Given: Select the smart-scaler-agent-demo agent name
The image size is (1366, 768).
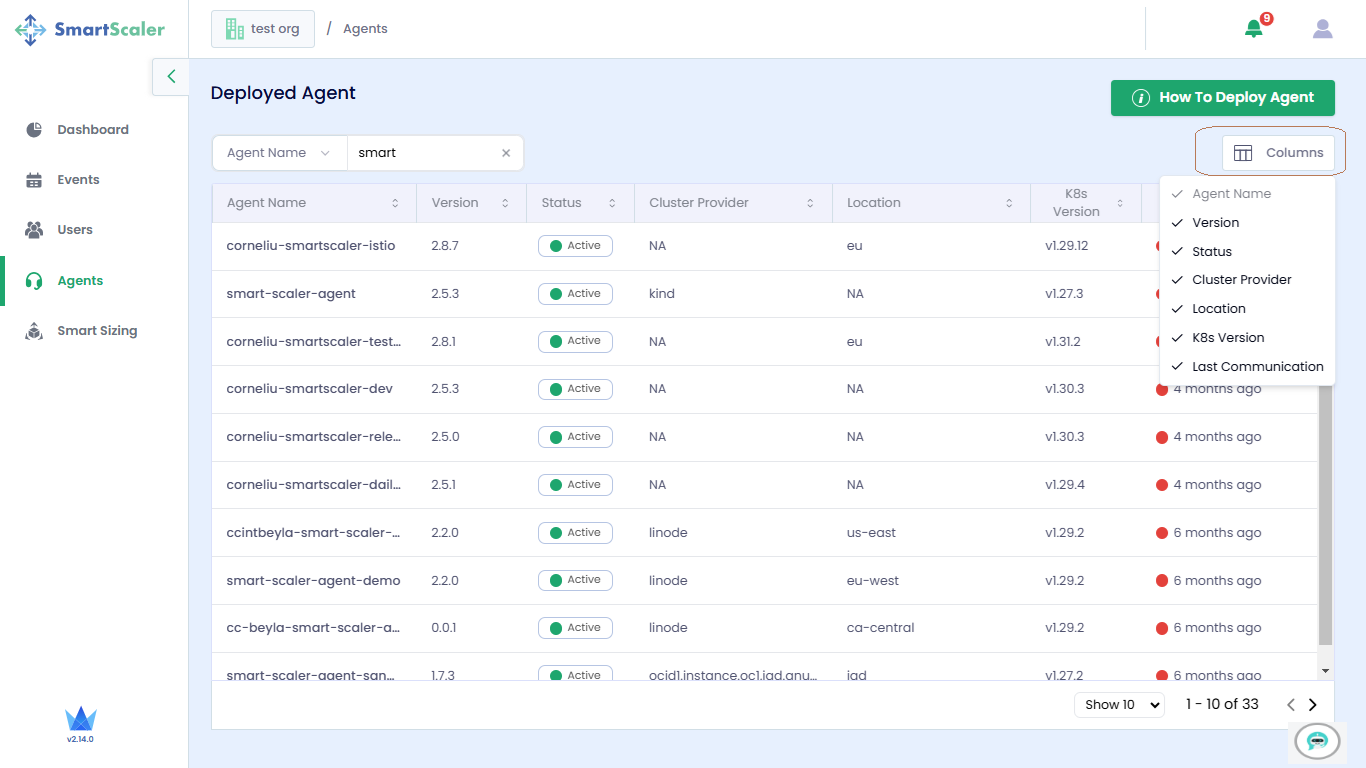Looking at the screenshot, I should coord(314,581).
